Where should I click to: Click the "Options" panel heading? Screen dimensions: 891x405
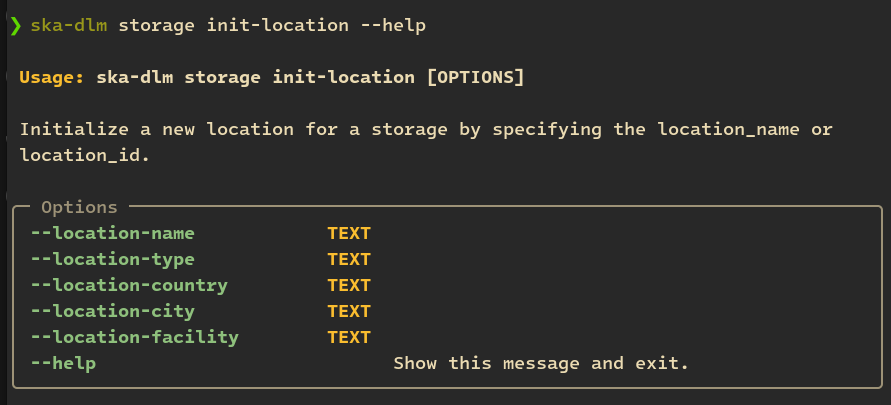(79, 208)
